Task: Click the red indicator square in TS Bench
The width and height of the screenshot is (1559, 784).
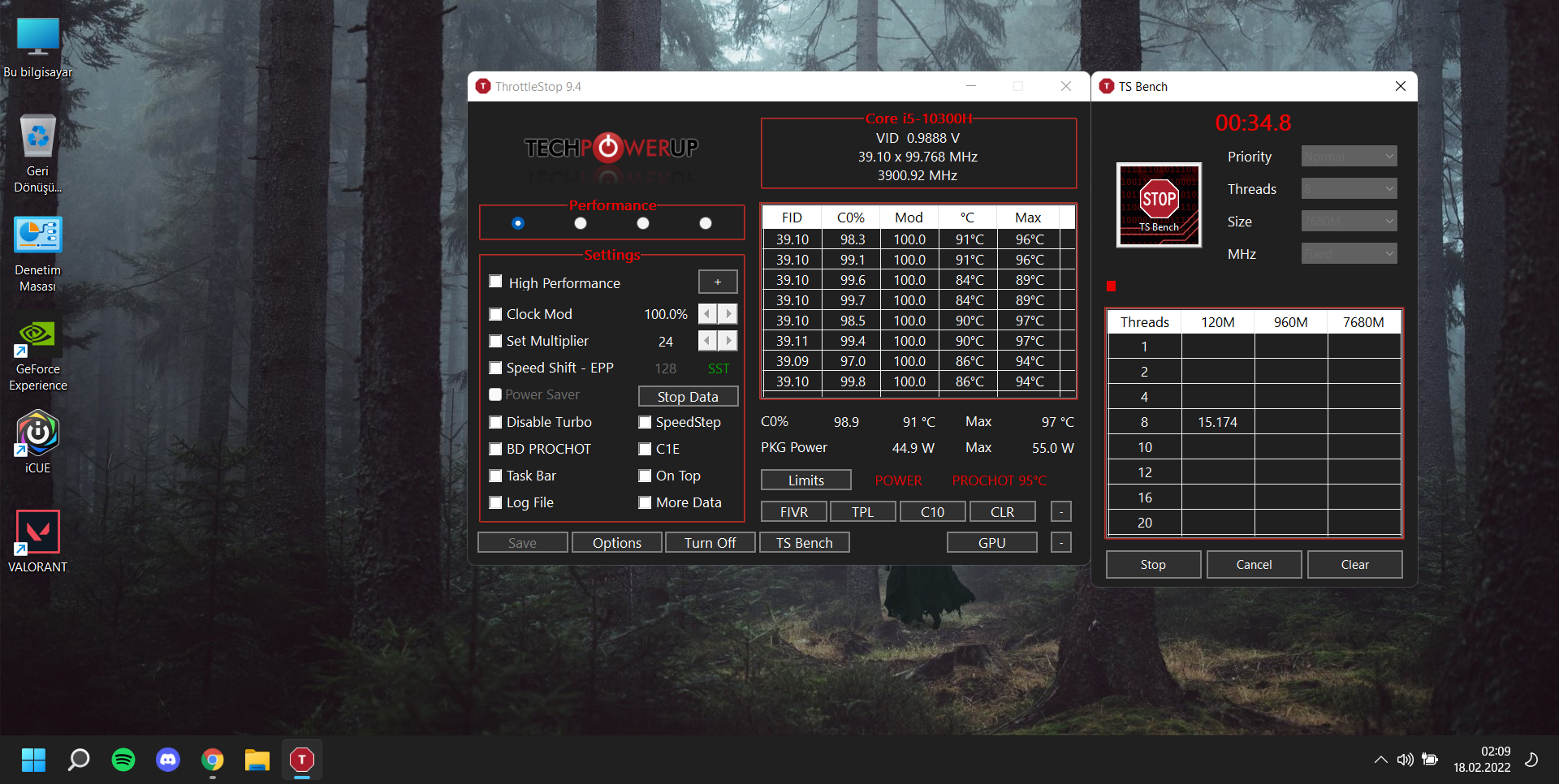Action: click(x=1112, y=286)
